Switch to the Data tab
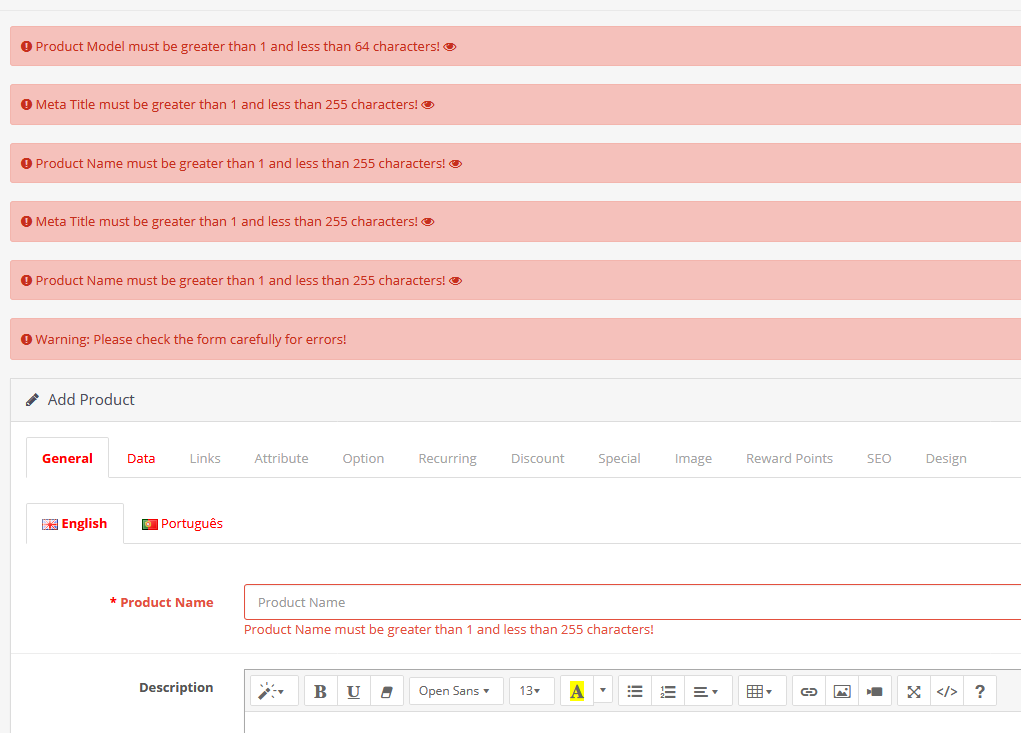Image resolution: width=1021 pixels, height=733 pixels. [141, 458]
